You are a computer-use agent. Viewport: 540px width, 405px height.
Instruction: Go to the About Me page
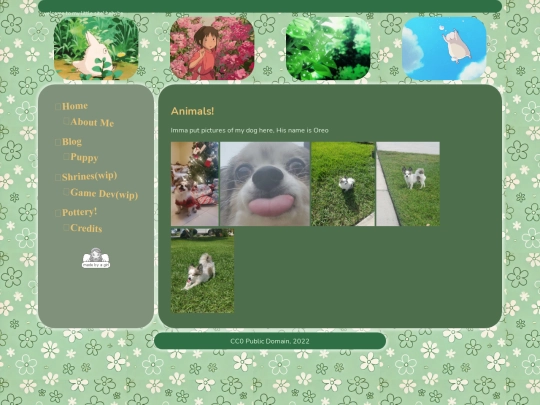(92, 122)
